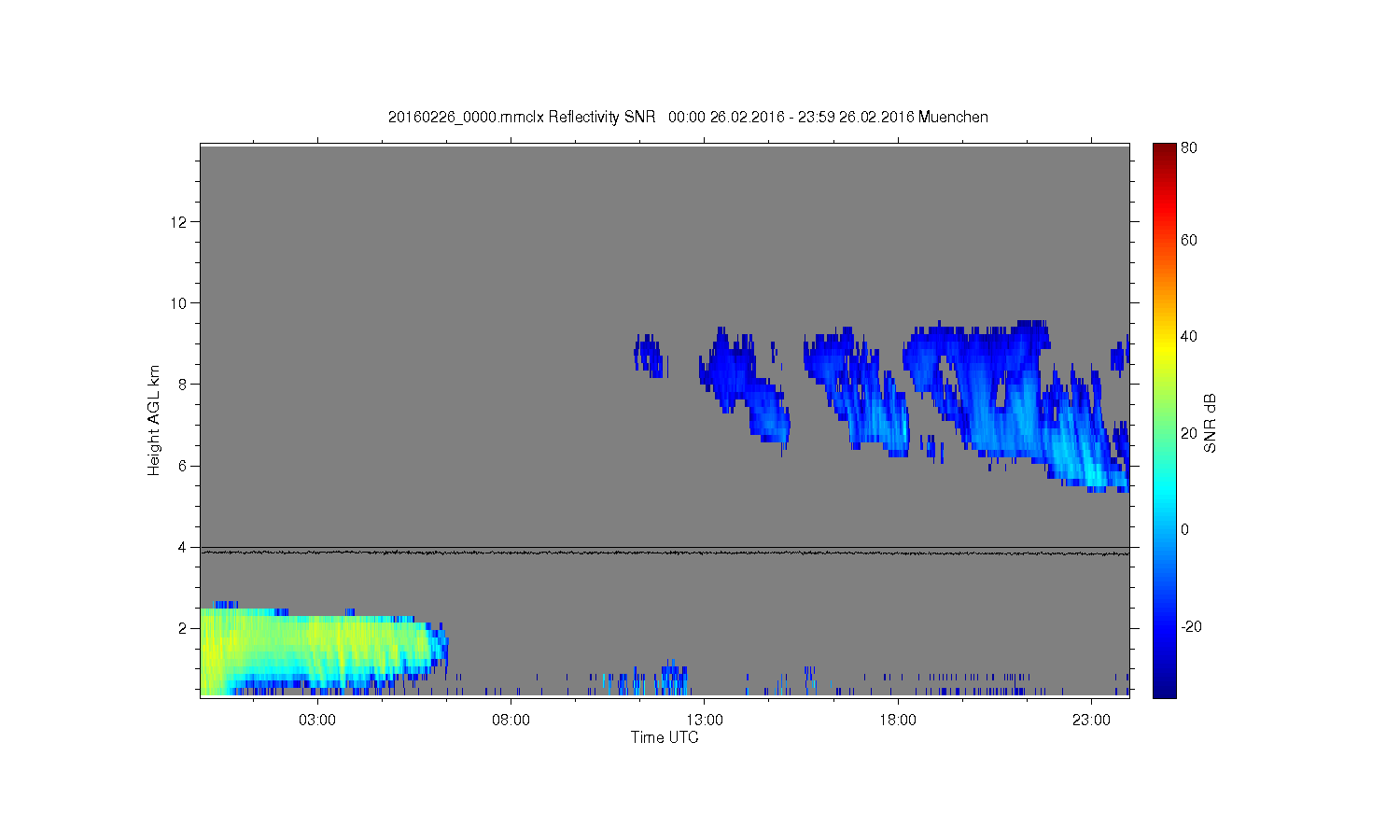Click the height tick label 4

coord(184,547)
